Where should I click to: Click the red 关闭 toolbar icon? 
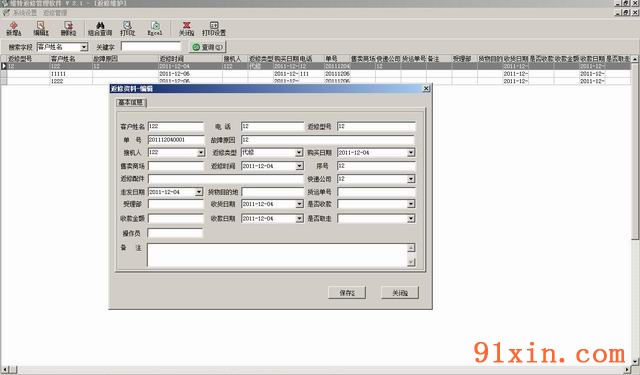[186, 29]
